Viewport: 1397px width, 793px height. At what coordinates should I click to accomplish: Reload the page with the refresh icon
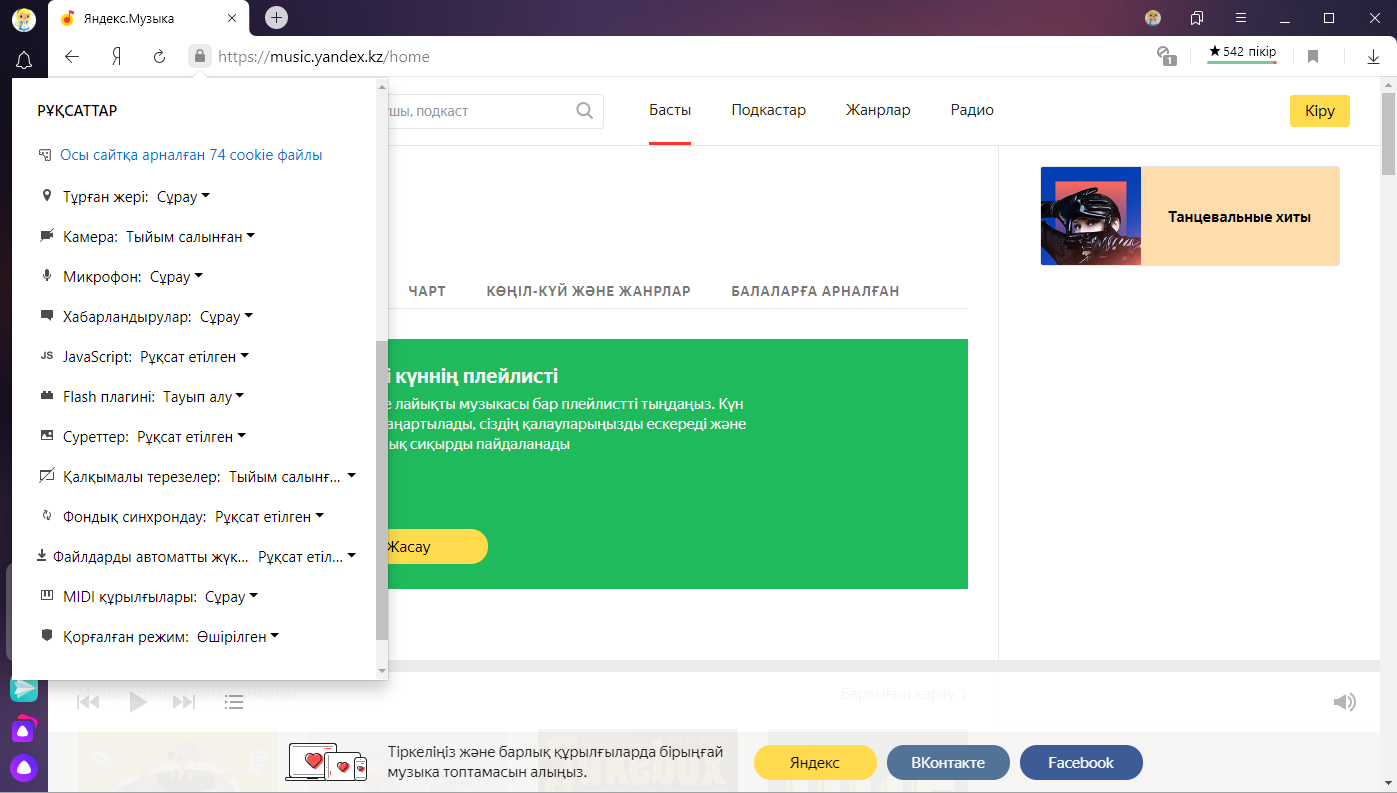pyautogui.click(x=159, y=57)
